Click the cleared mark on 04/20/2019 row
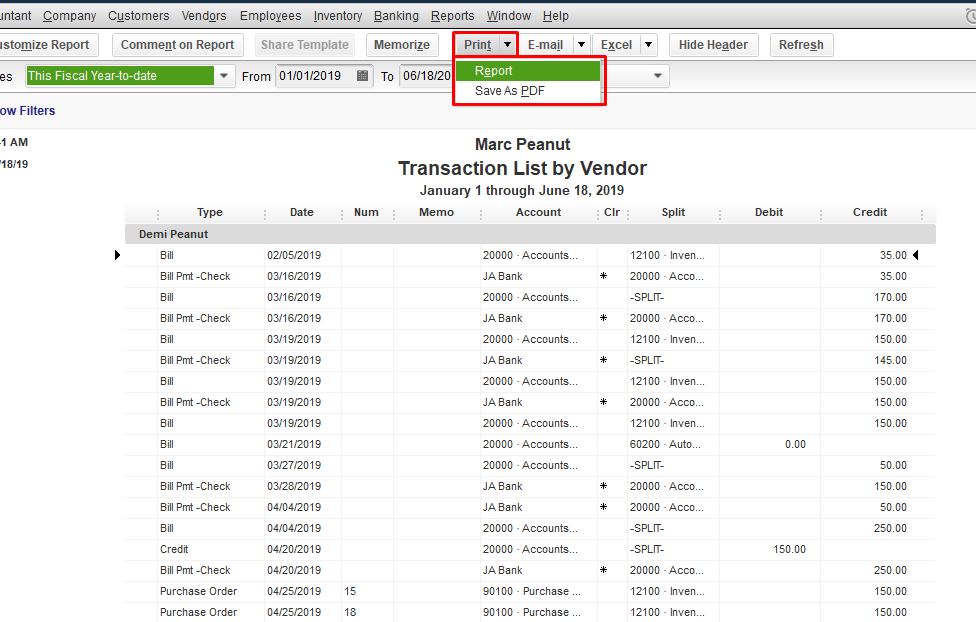The height and width of the screenshot is (622, 976). pos(603,570)
